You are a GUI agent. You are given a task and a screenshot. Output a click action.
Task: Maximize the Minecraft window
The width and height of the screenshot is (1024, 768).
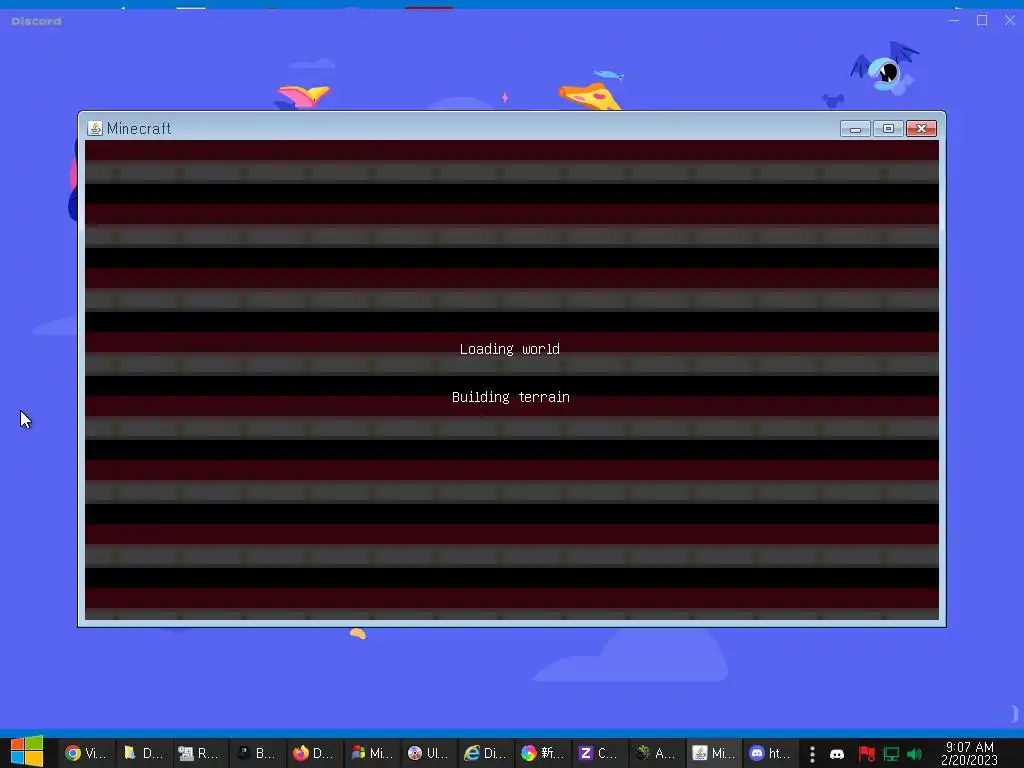[x=888, y=129]
